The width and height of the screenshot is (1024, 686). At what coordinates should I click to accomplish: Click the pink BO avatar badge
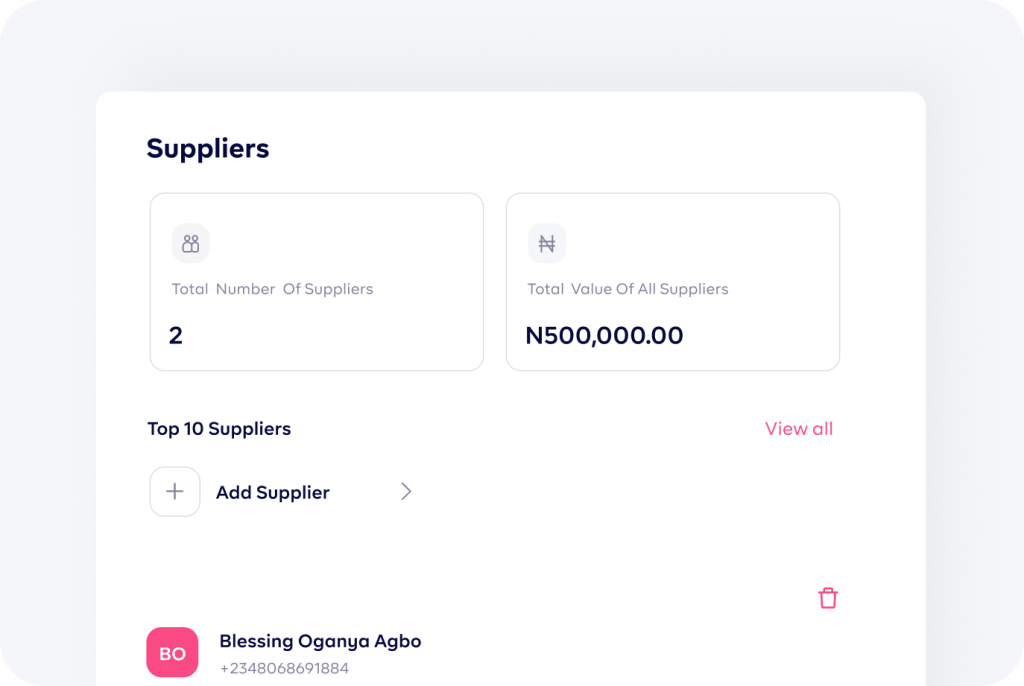172,653
